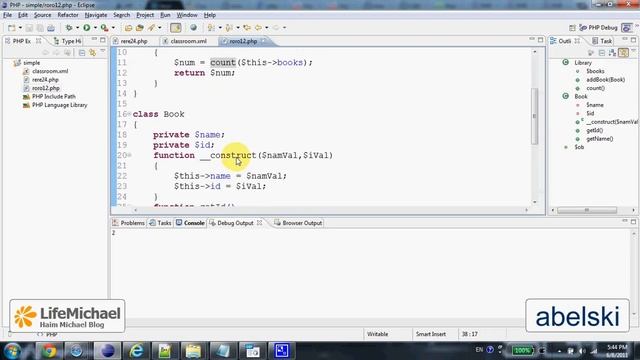
Task: Open dropdown next to Search icon
Action: pos(160,28)
